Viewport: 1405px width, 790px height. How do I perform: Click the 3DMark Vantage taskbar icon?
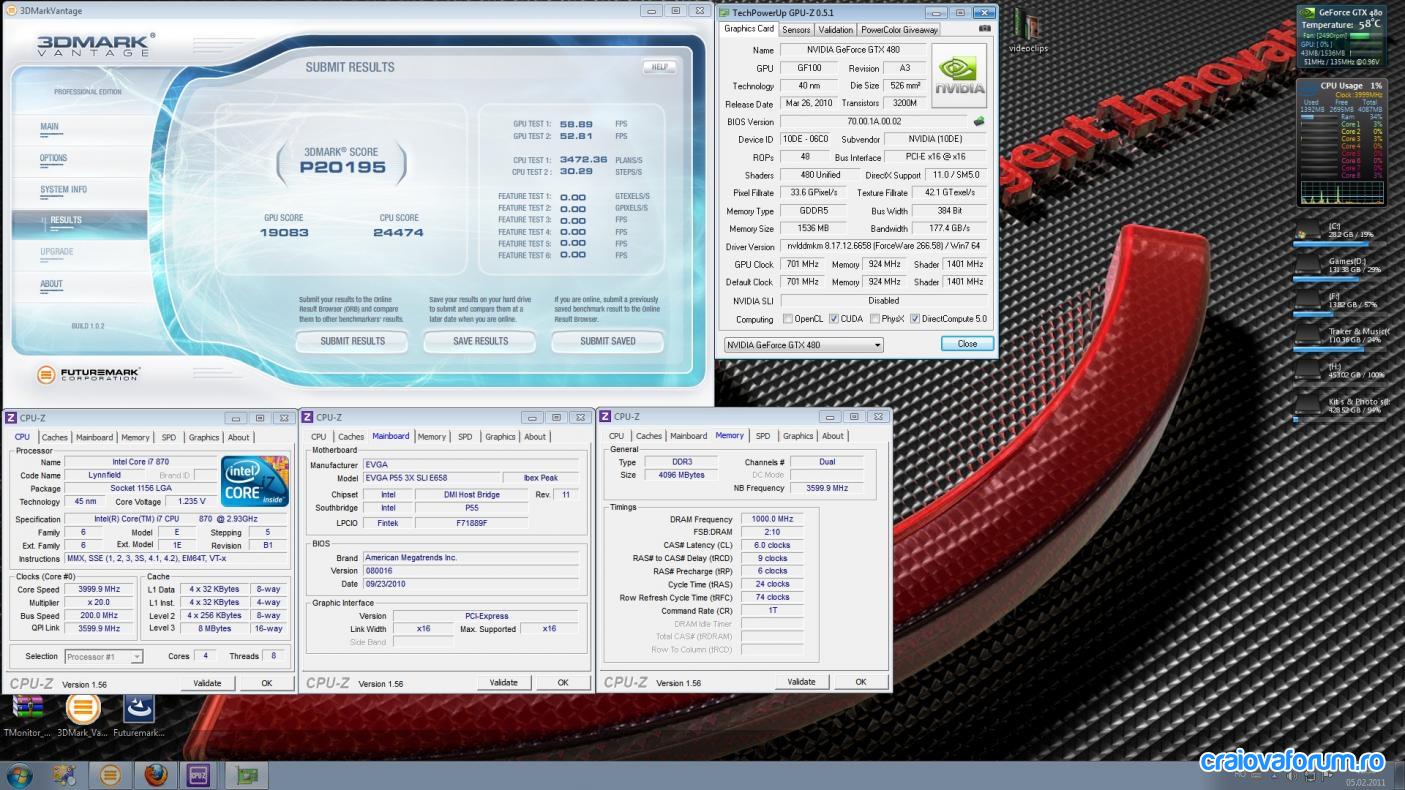(x=111, y=775)
